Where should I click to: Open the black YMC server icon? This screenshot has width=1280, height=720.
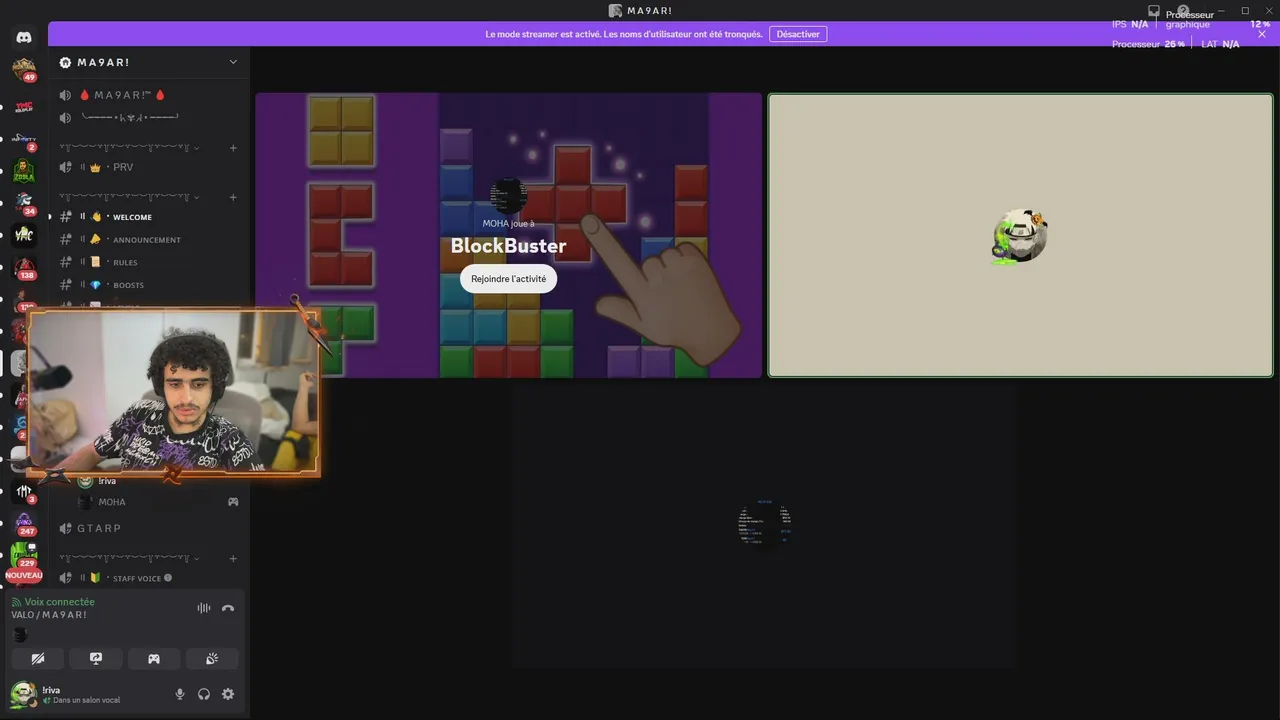point(24,235)
